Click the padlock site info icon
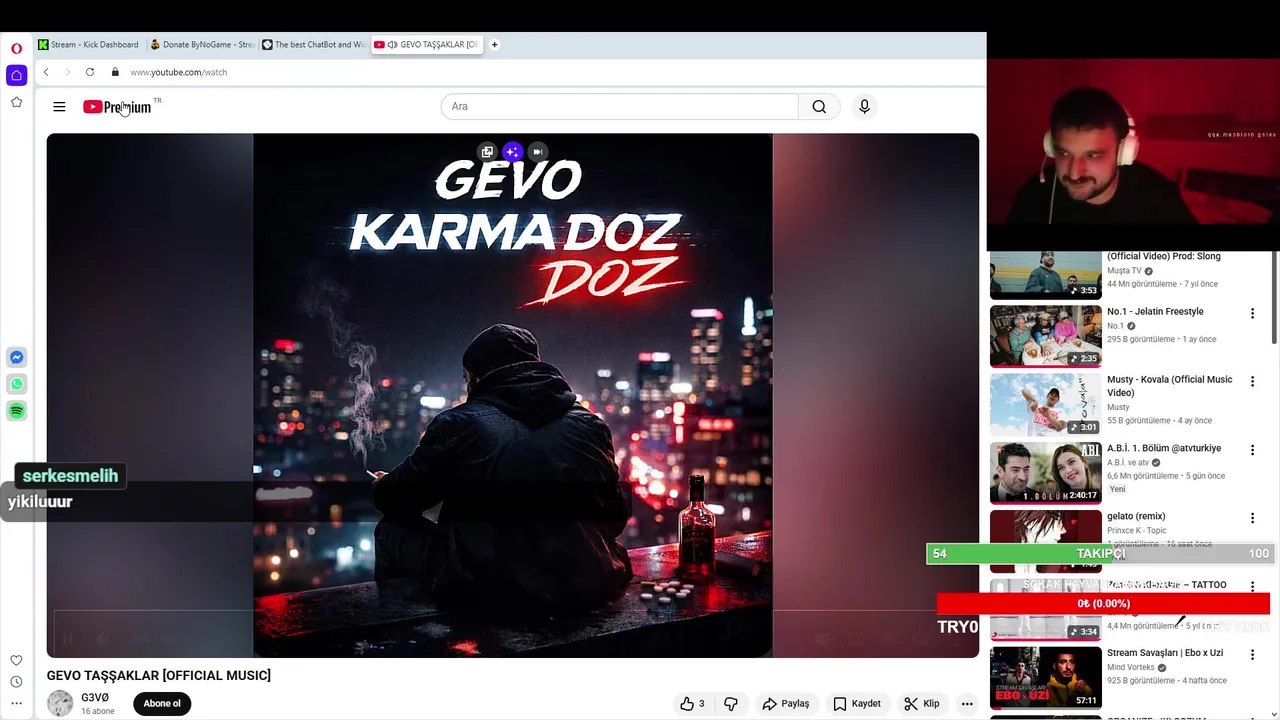The height and width of the screenshot is (720, 1280). (x=115, y=72)
